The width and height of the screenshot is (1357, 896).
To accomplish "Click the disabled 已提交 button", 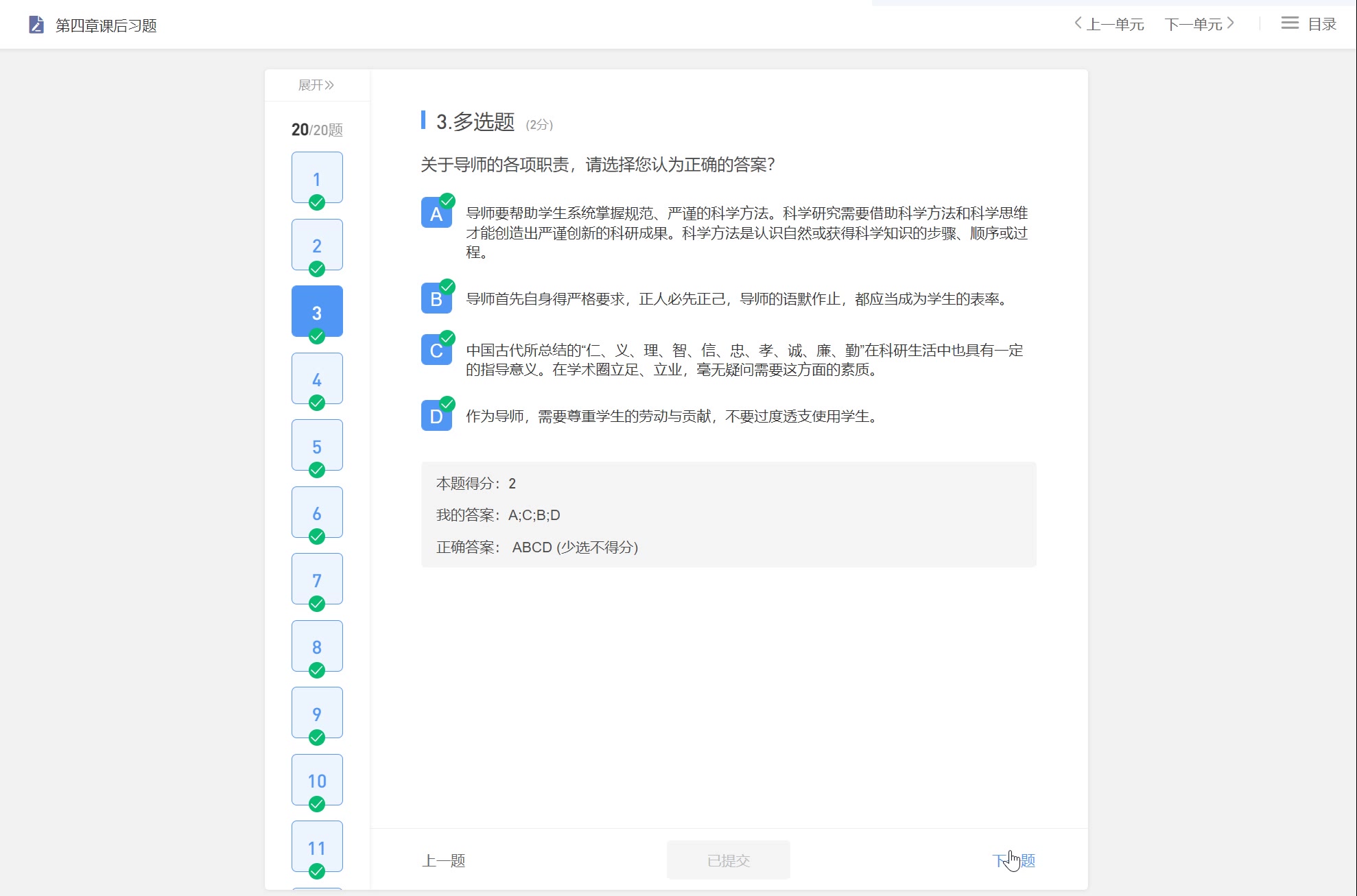I will coord(728,860).
